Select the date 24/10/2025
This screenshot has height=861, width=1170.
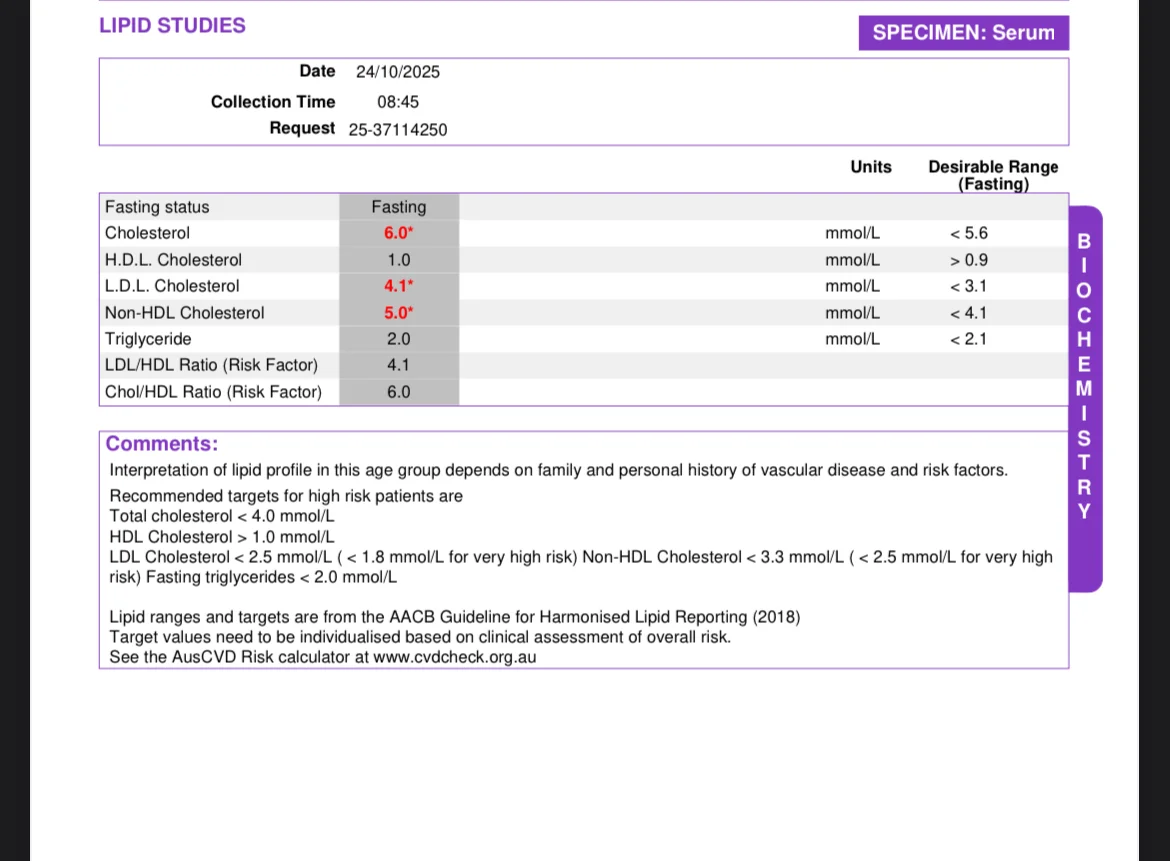pyautogui.click(x=398, y=72)
